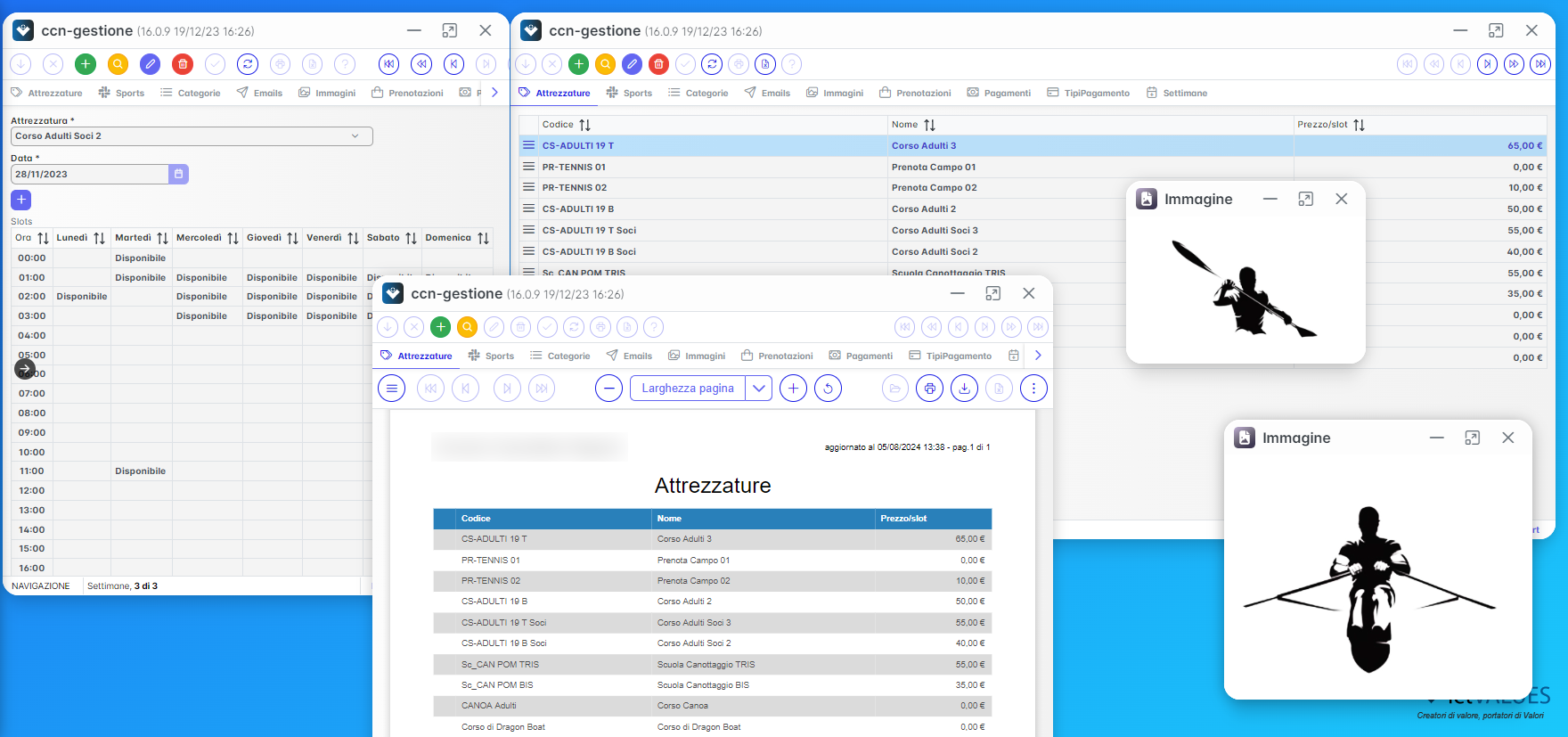Toggle sort on Prezzo/slot column
Screen dimensions: 1568x737
pyautogui.click(x=1359, y=125)
